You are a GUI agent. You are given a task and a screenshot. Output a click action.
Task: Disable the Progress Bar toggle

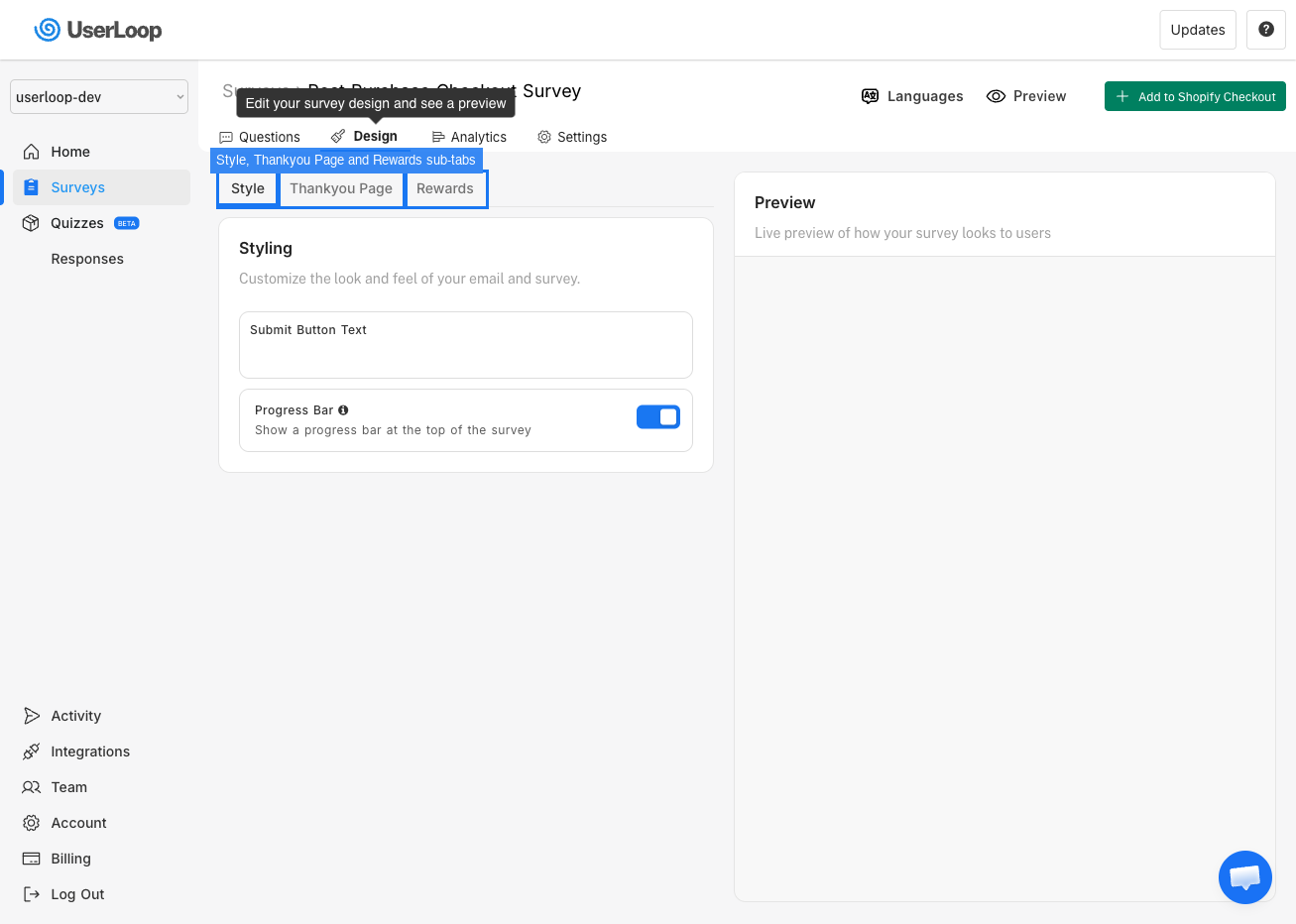pos(657,416)
